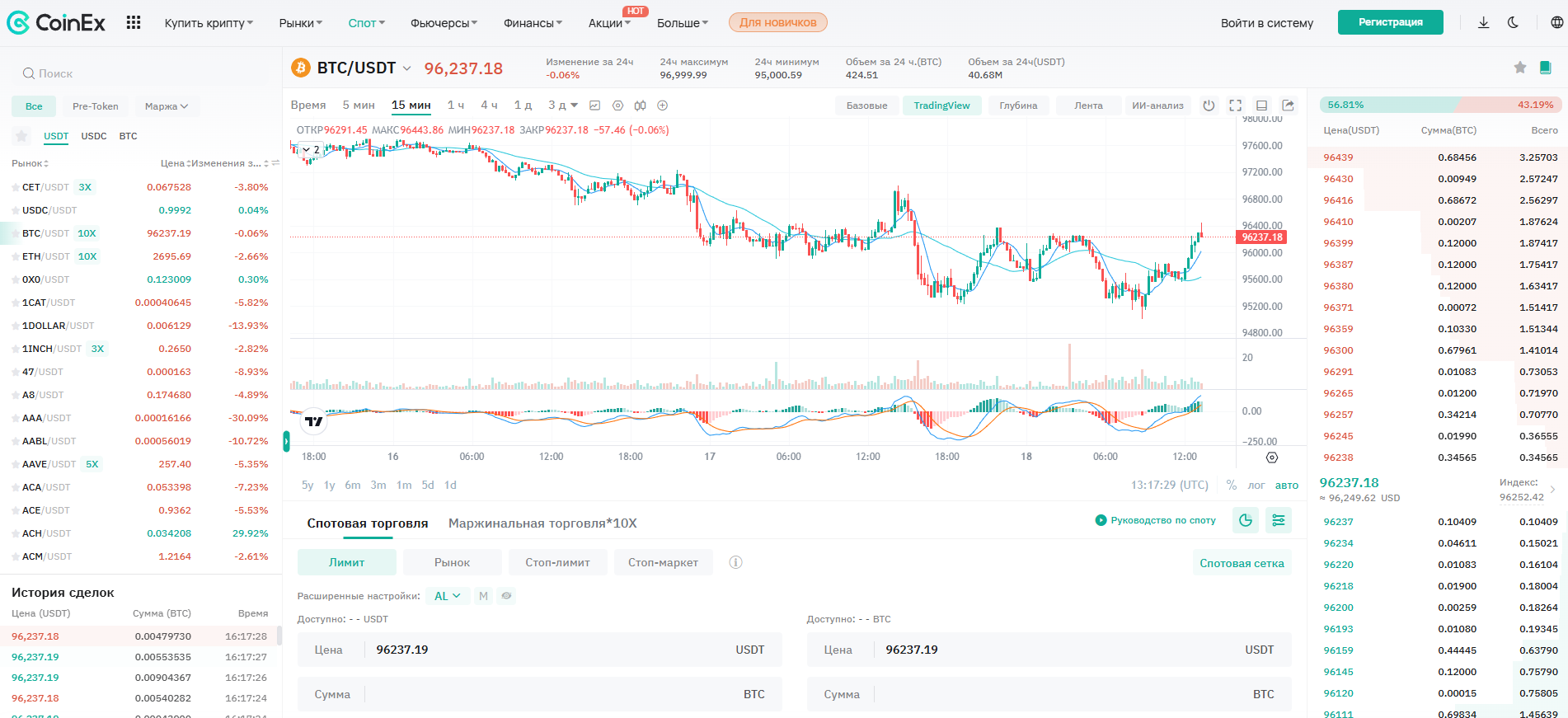Expand the Больше menu
This screenshot has height=718, width=1568.
tap(683, 23)
